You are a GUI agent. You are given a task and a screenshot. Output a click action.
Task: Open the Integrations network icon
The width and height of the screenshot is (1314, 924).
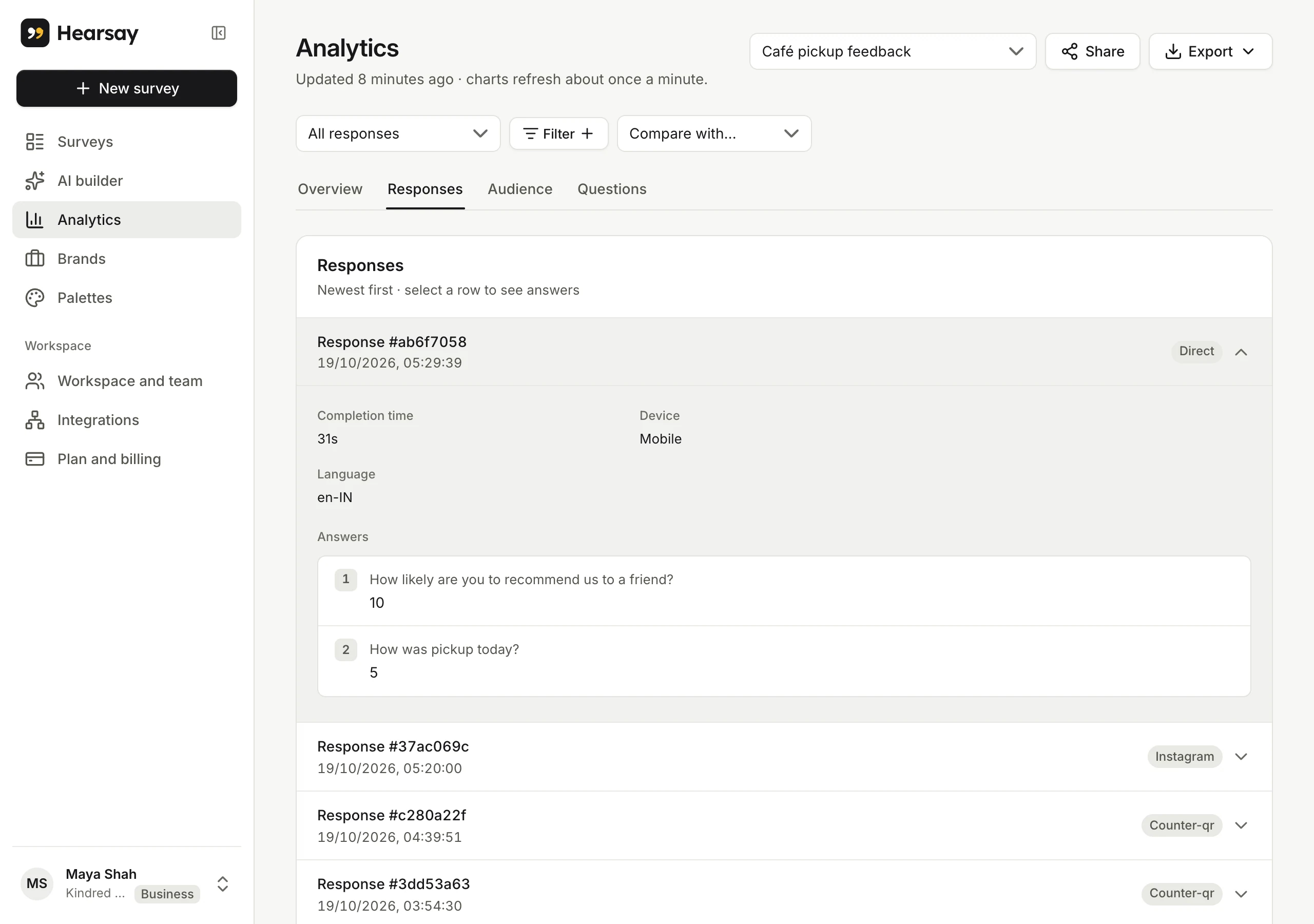pyautogui.click(x=35, y=419)
